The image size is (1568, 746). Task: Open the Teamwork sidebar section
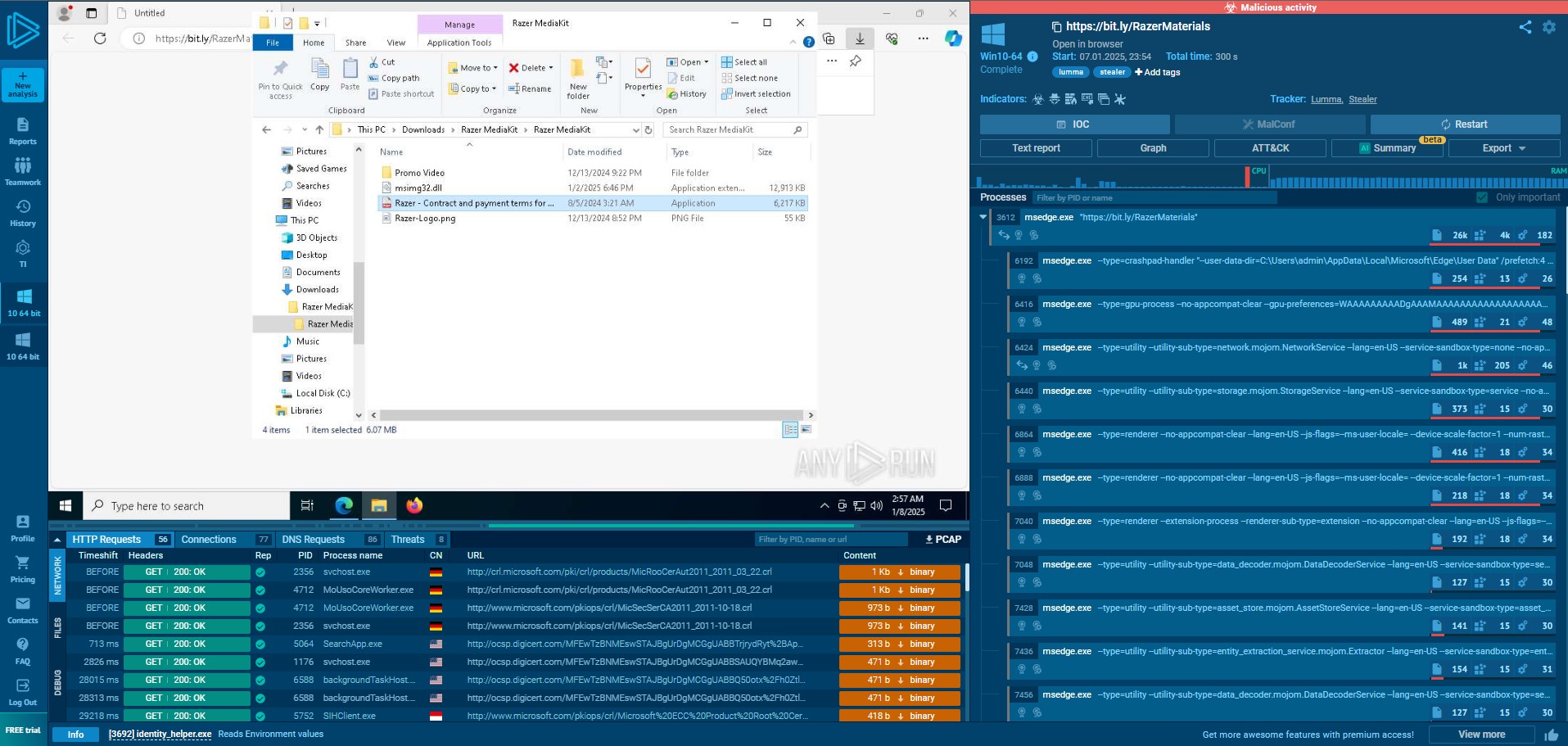click(x=23, y=172)
